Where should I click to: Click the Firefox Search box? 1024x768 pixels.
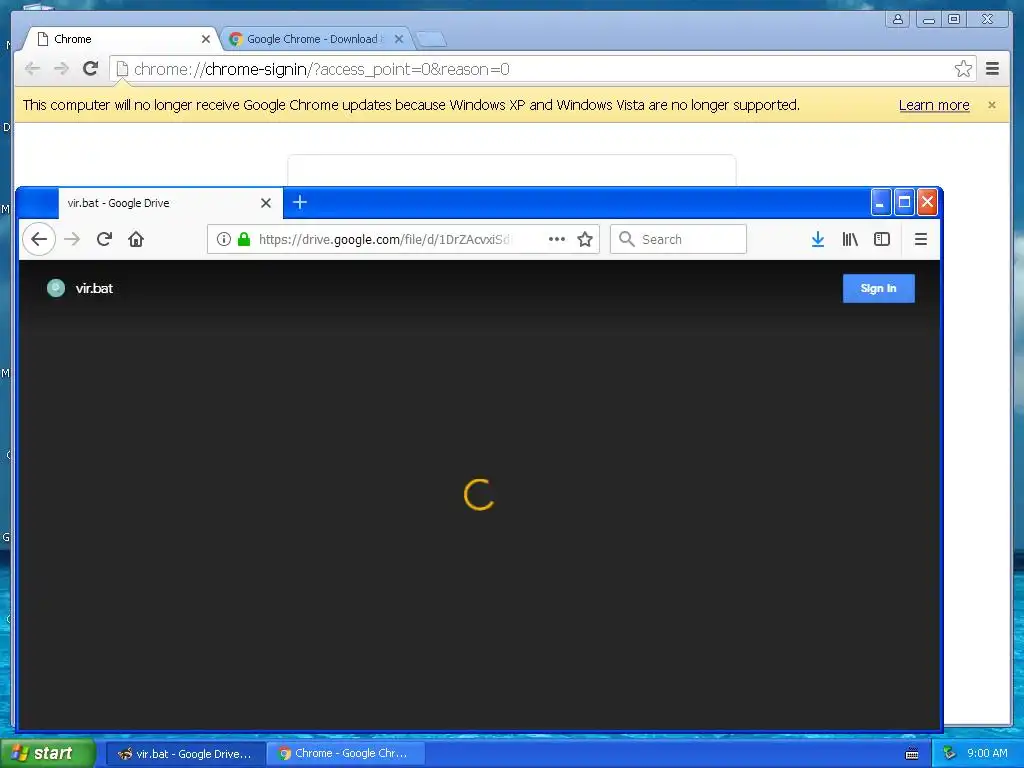click(x=679, y=239)
